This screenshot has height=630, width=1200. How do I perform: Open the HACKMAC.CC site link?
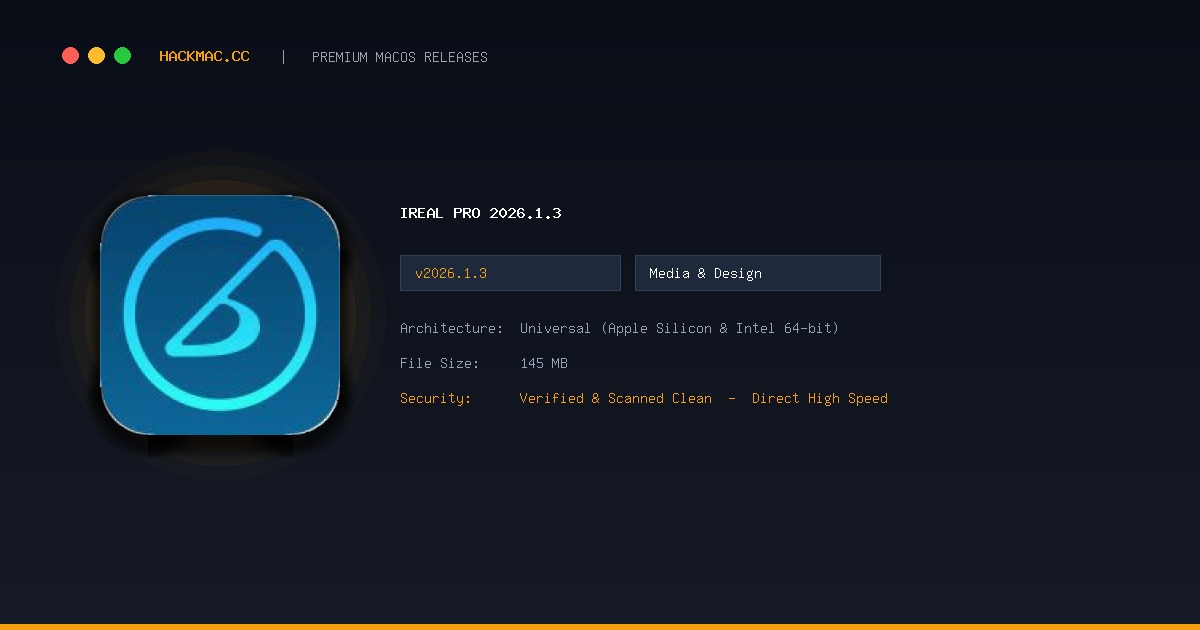pyautogui.click(x=204, y=57)
